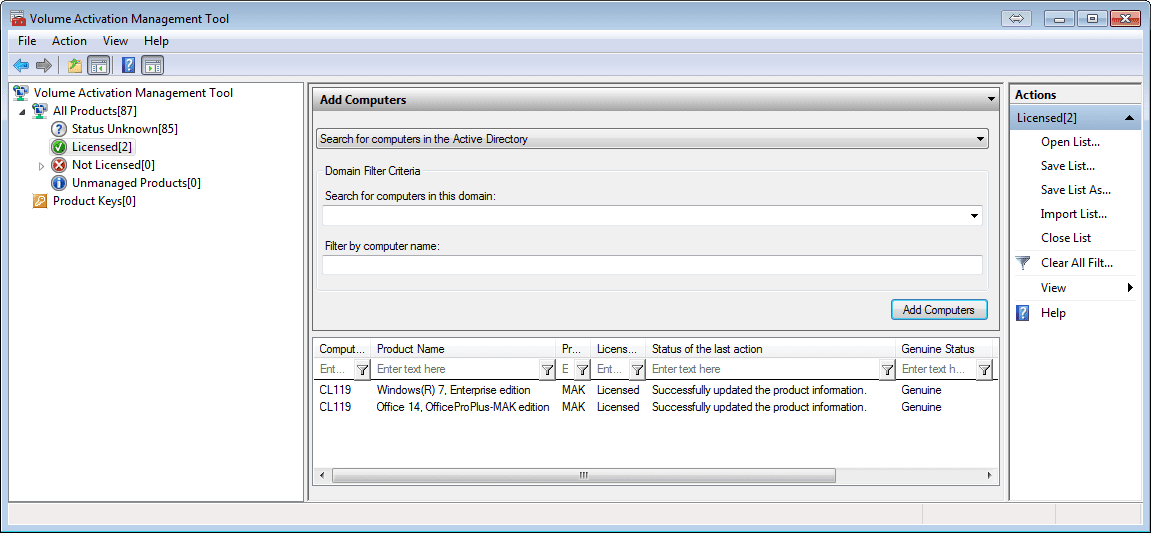Click the Computer Name column filter icon

pos(362,369)
